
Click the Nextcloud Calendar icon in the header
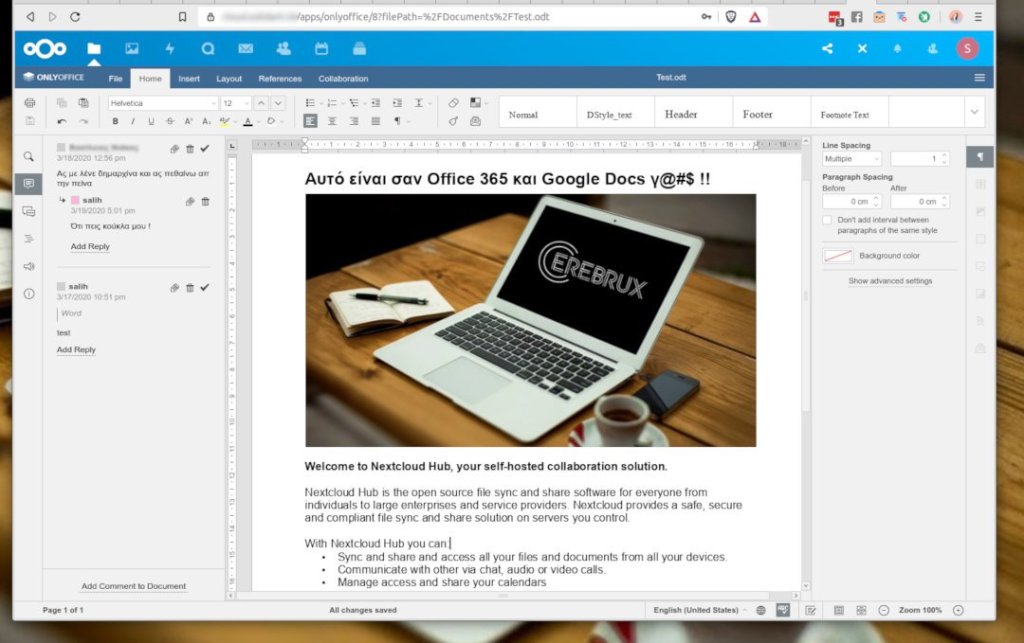click(321, 48)
